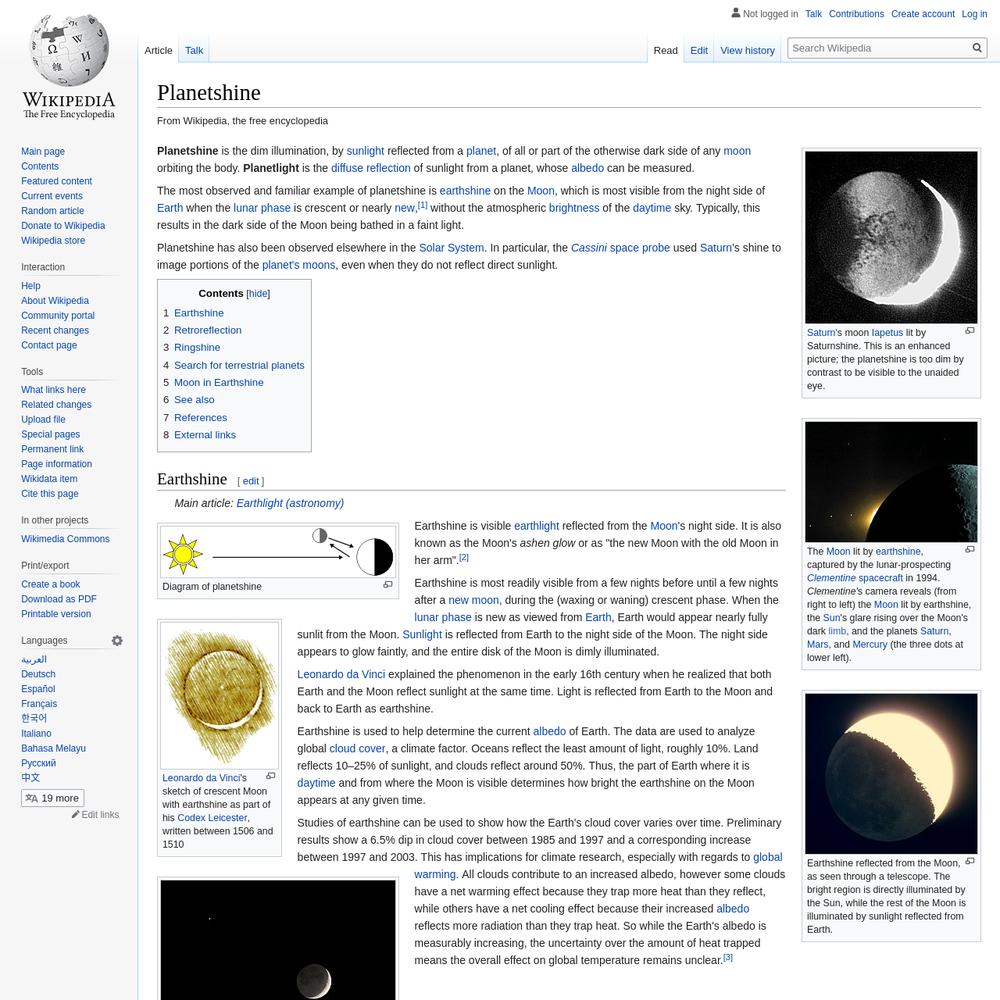
Task: Open Main page in sidebar
Action: (x=43, y=151)
